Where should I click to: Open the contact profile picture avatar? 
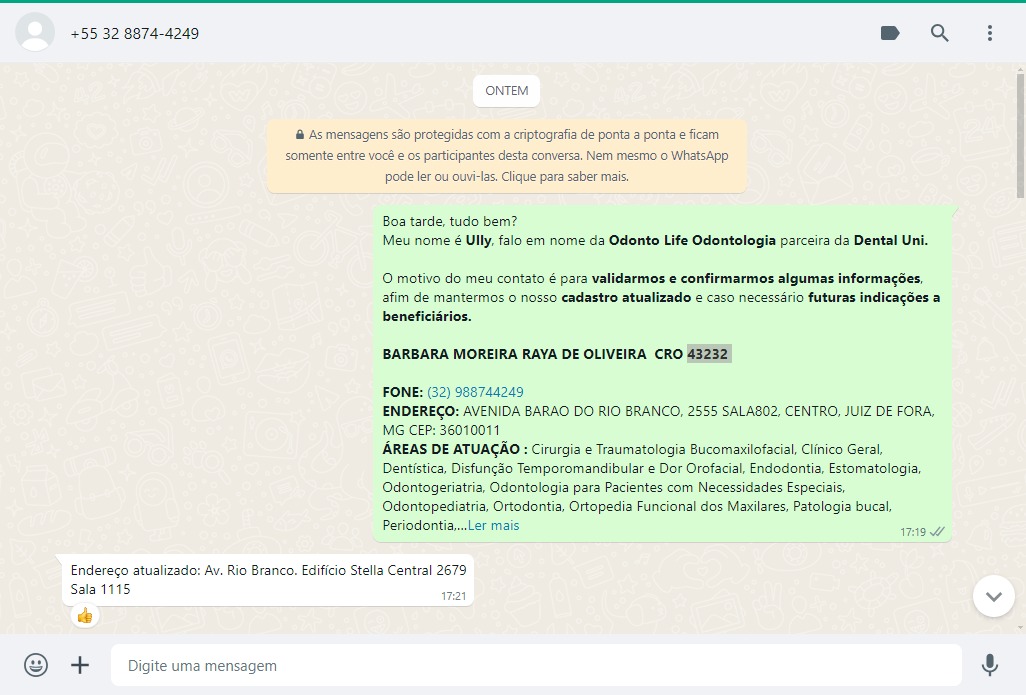[35, 33]
